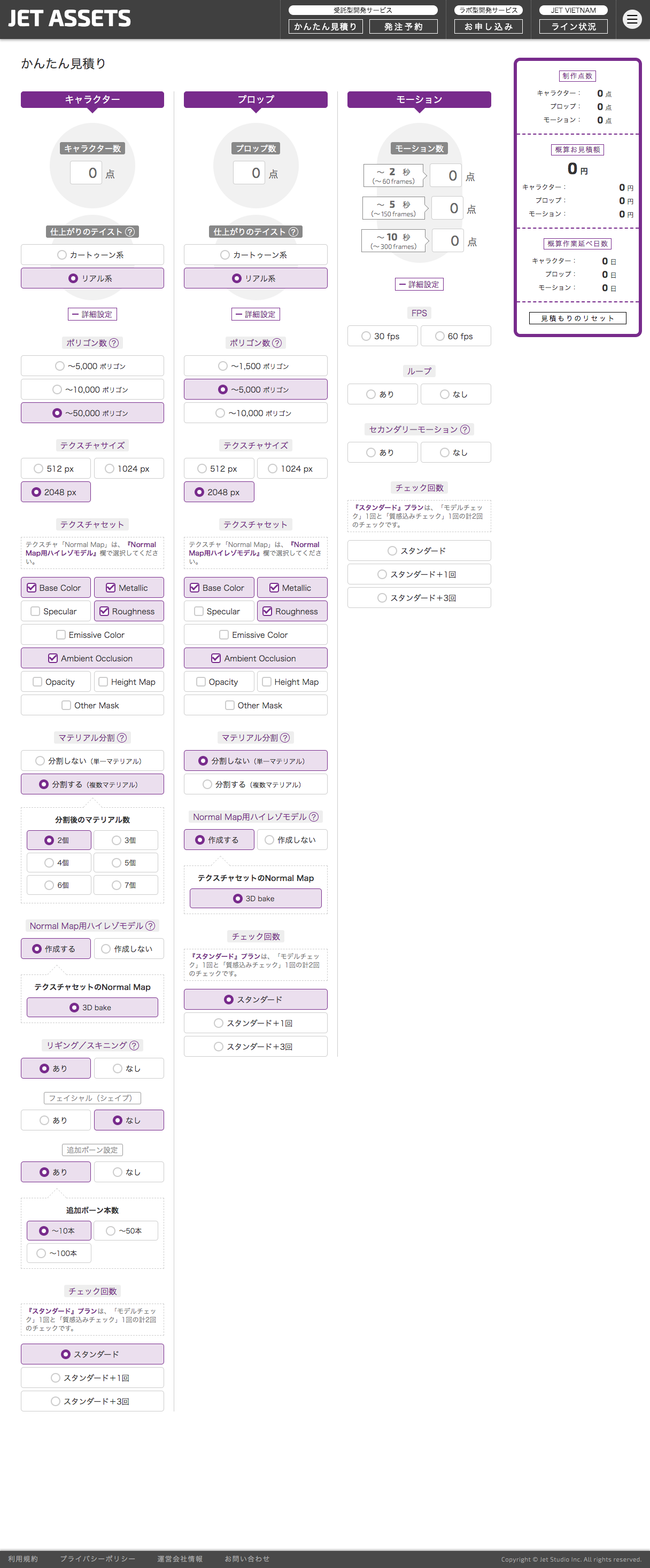The image size is (650, 1568).
Task: Click help icon next to character ポリゴン数
Action: click(114, 344)
